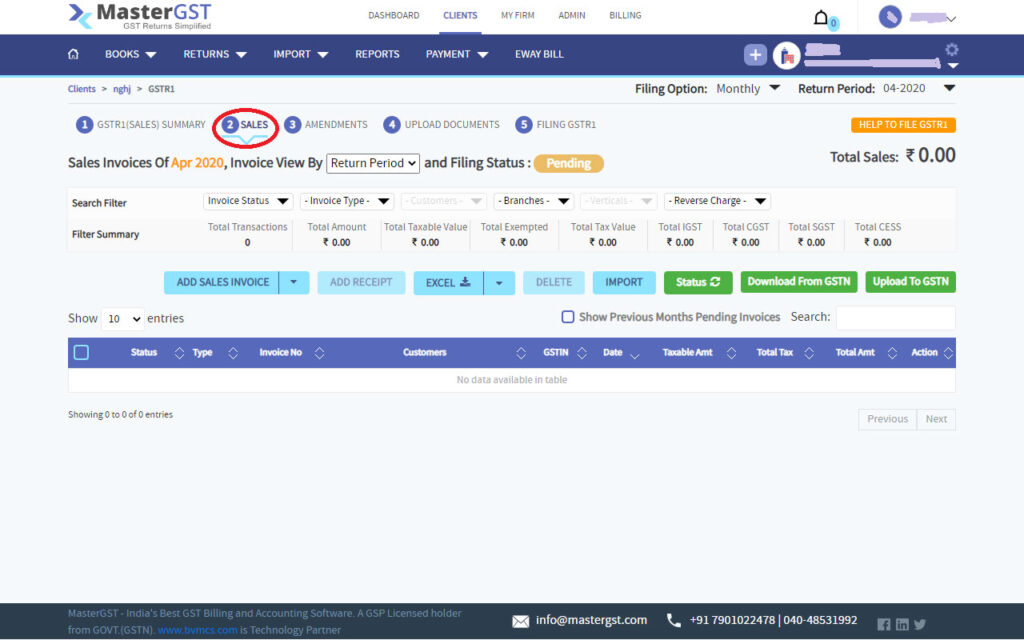This screenshot has height=640, width=1024.
Task: Enable Show Previous Months Pending Invoices checkbox
Action: (567, 317)
